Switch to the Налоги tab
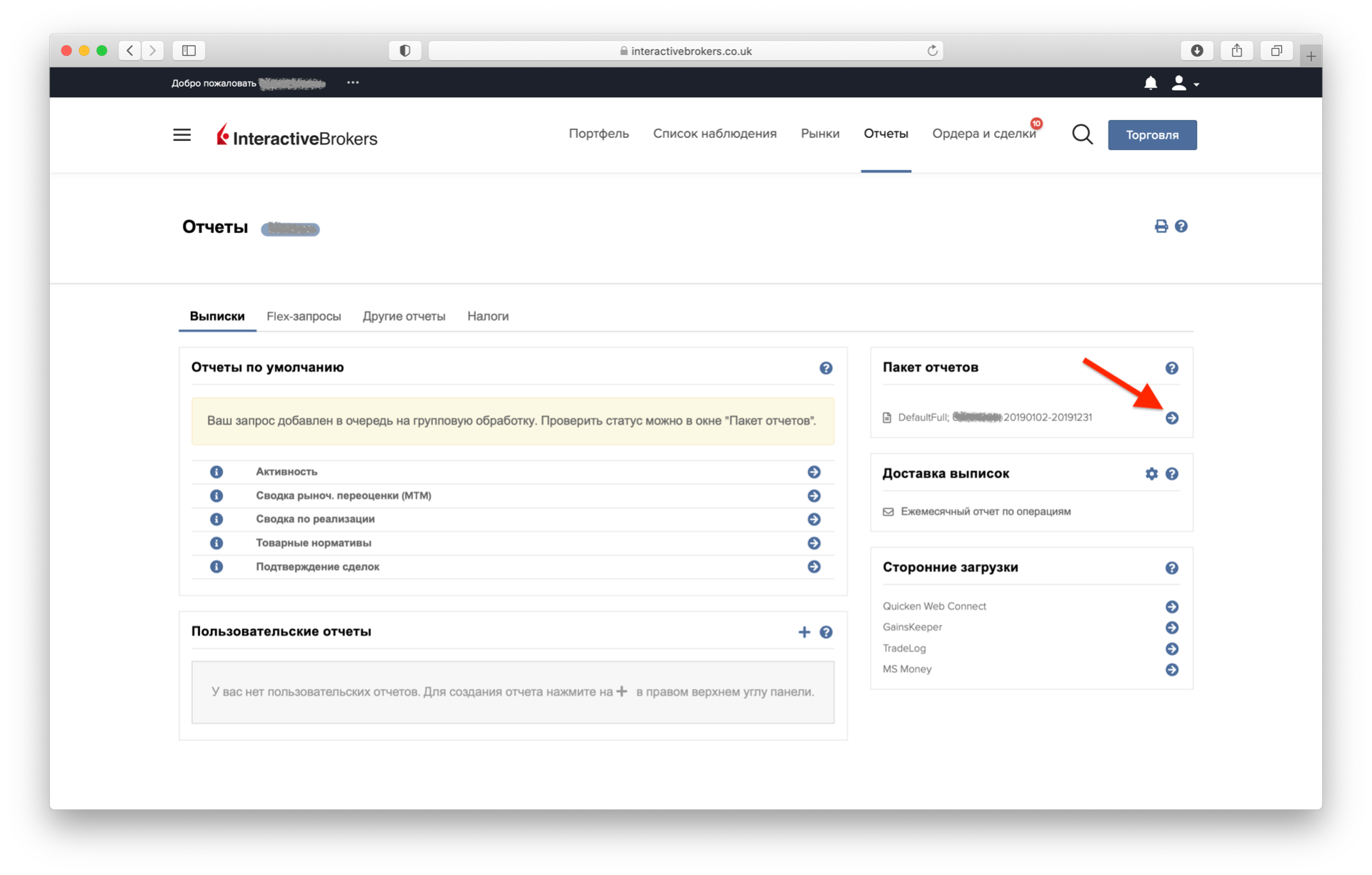Viewport: 1372px width, 875px height. (488, 316)
